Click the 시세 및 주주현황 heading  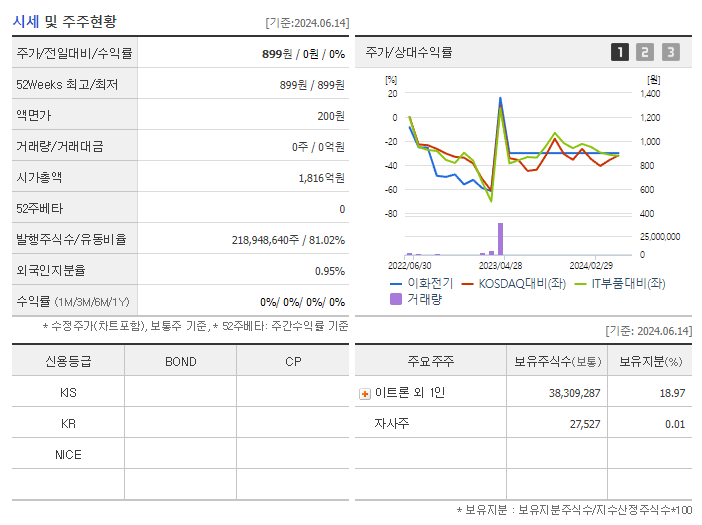click(x=64, y=21)
